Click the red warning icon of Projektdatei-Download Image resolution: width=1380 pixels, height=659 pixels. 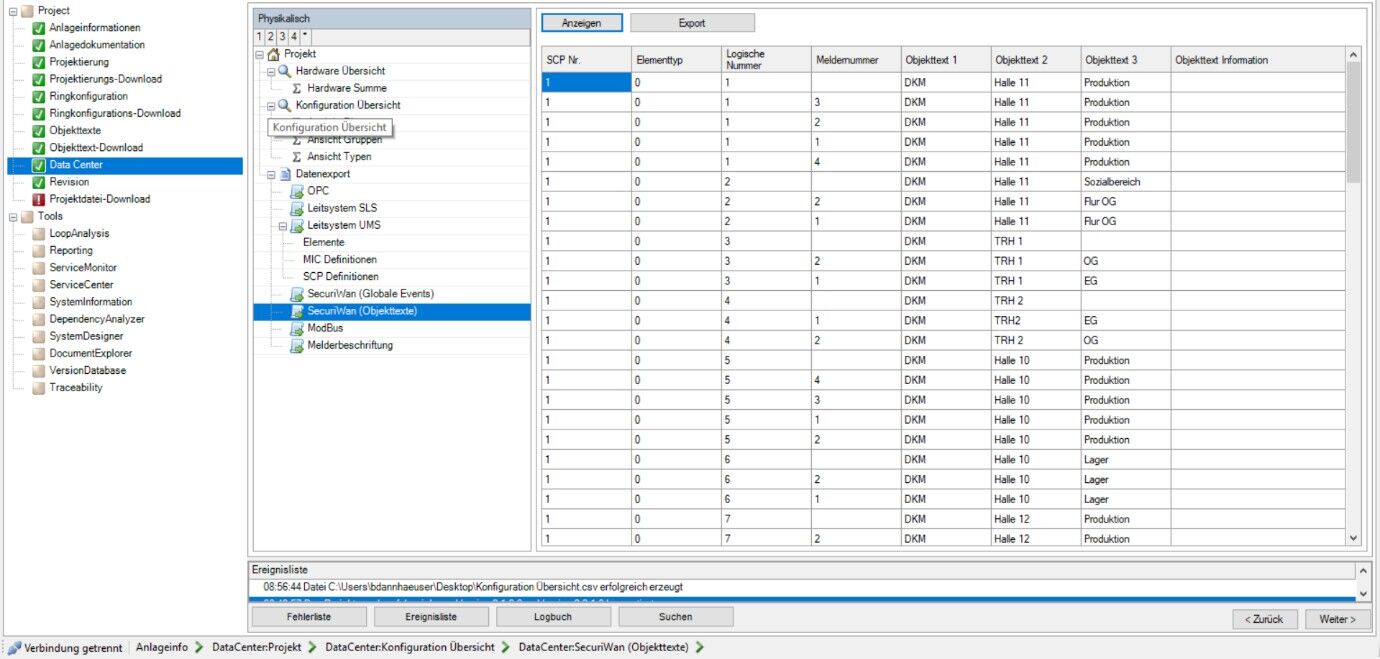(x=38, y=199)
